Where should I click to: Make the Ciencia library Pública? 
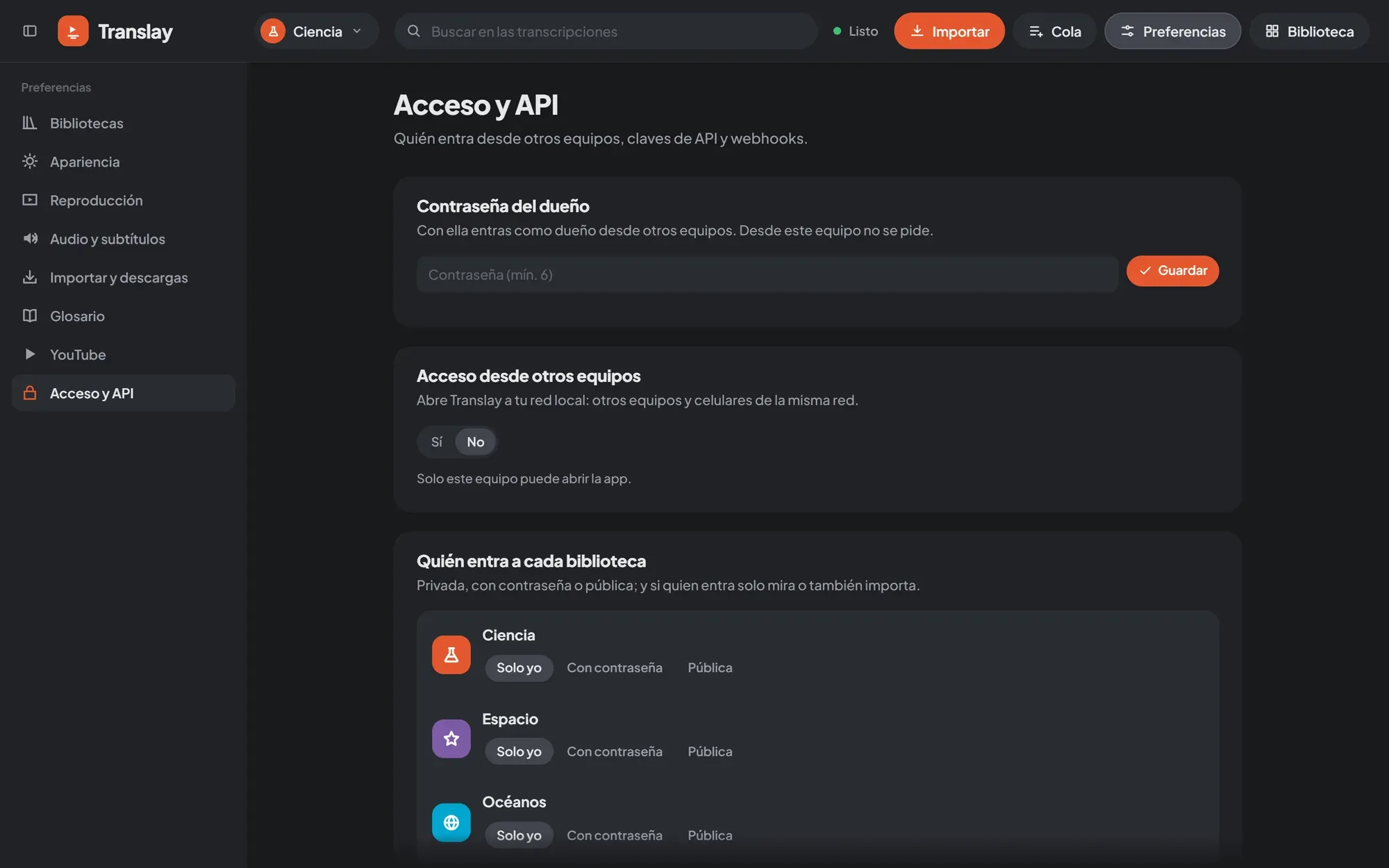(x=710, y=667)
